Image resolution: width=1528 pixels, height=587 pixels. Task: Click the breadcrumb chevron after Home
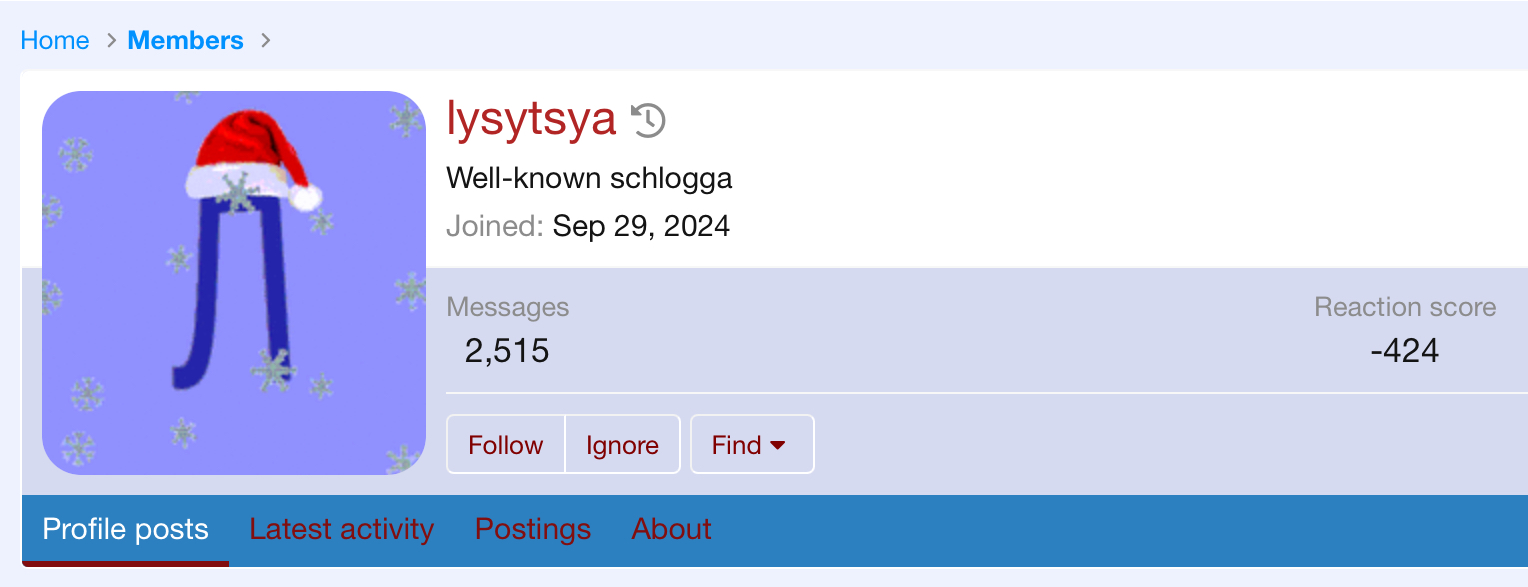pos(109,41)
